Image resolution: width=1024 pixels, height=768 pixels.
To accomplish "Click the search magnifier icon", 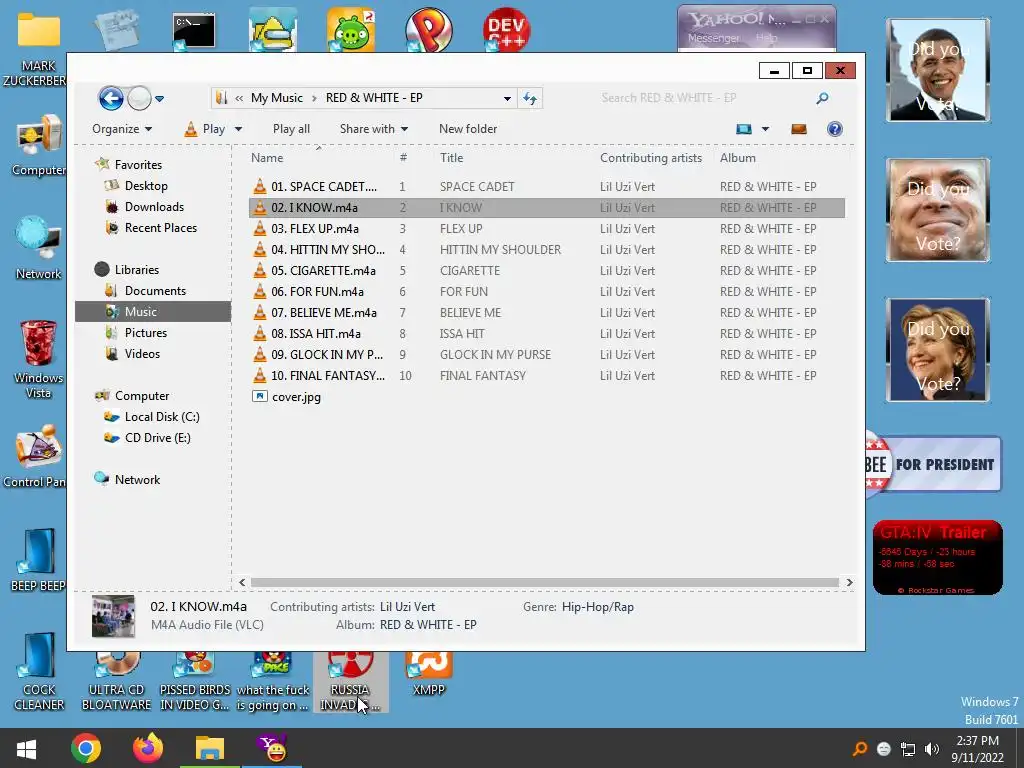I will (822, 98).
